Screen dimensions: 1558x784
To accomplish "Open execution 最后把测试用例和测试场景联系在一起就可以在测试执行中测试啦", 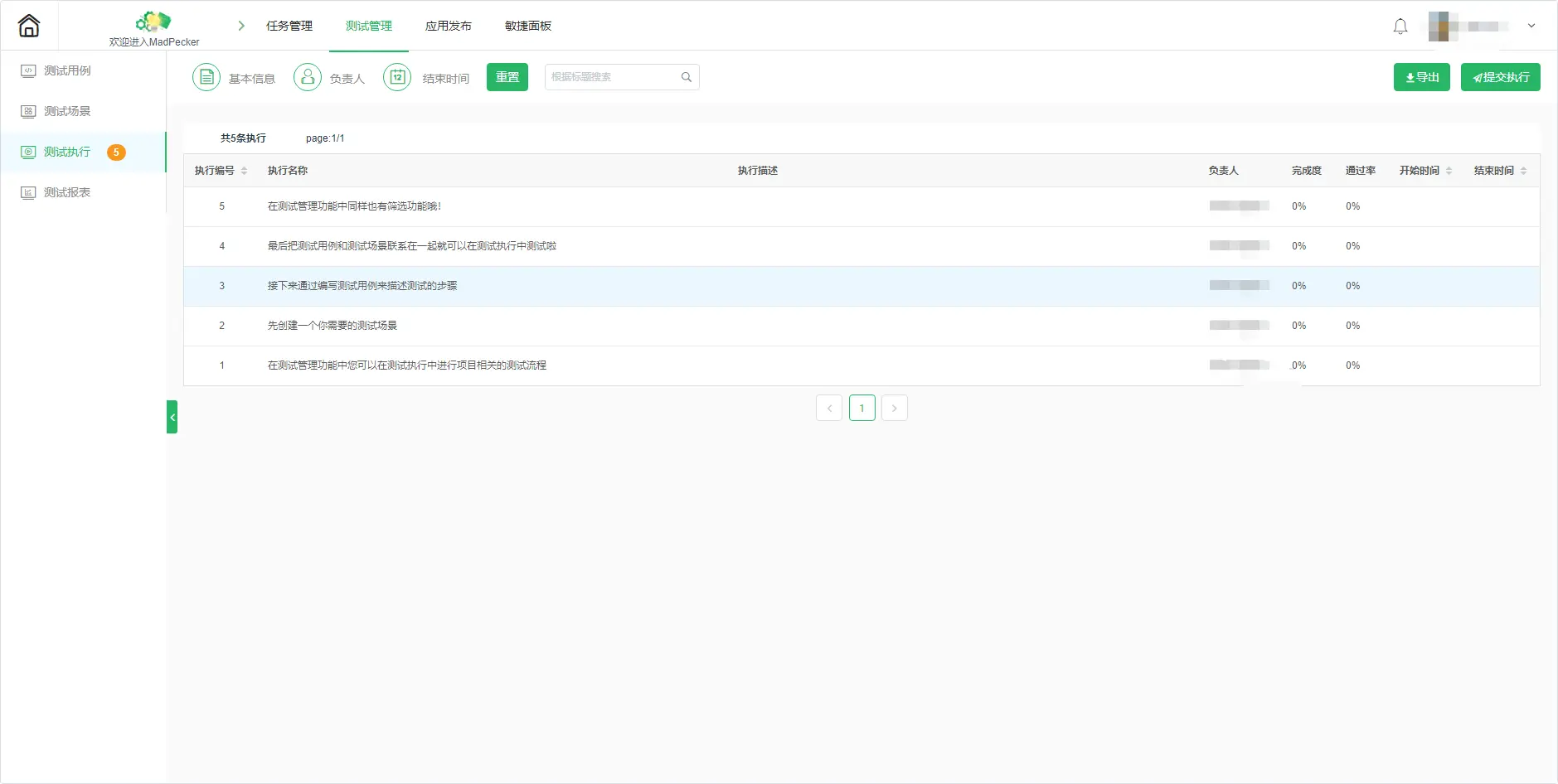I will (x=412, y=246).
